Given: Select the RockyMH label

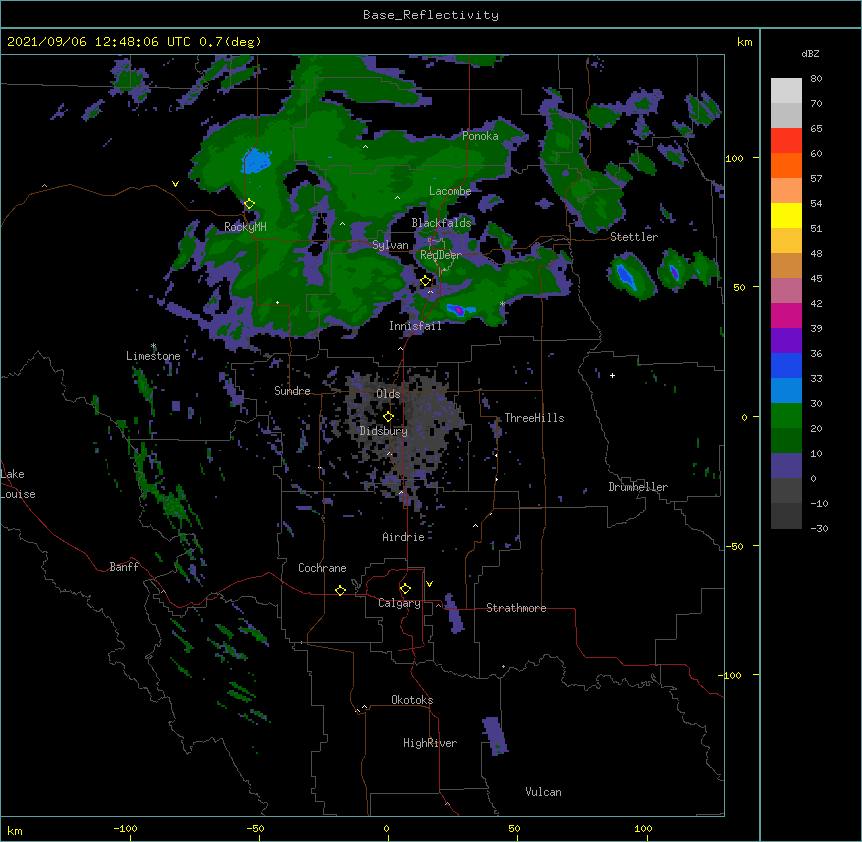Looking at the screenshot, I should pyautogui.click(x=245, y=227).
